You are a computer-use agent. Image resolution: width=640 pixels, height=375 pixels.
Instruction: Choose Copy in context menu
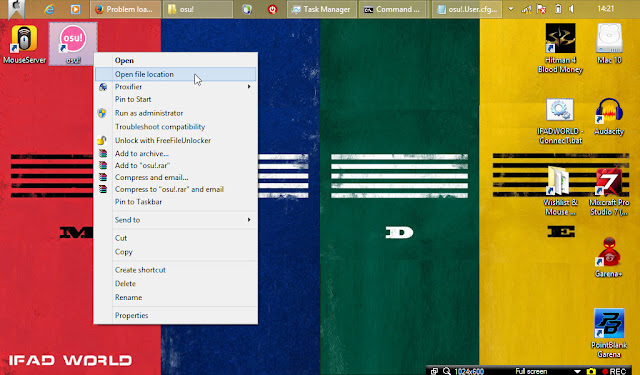point(176,252)
